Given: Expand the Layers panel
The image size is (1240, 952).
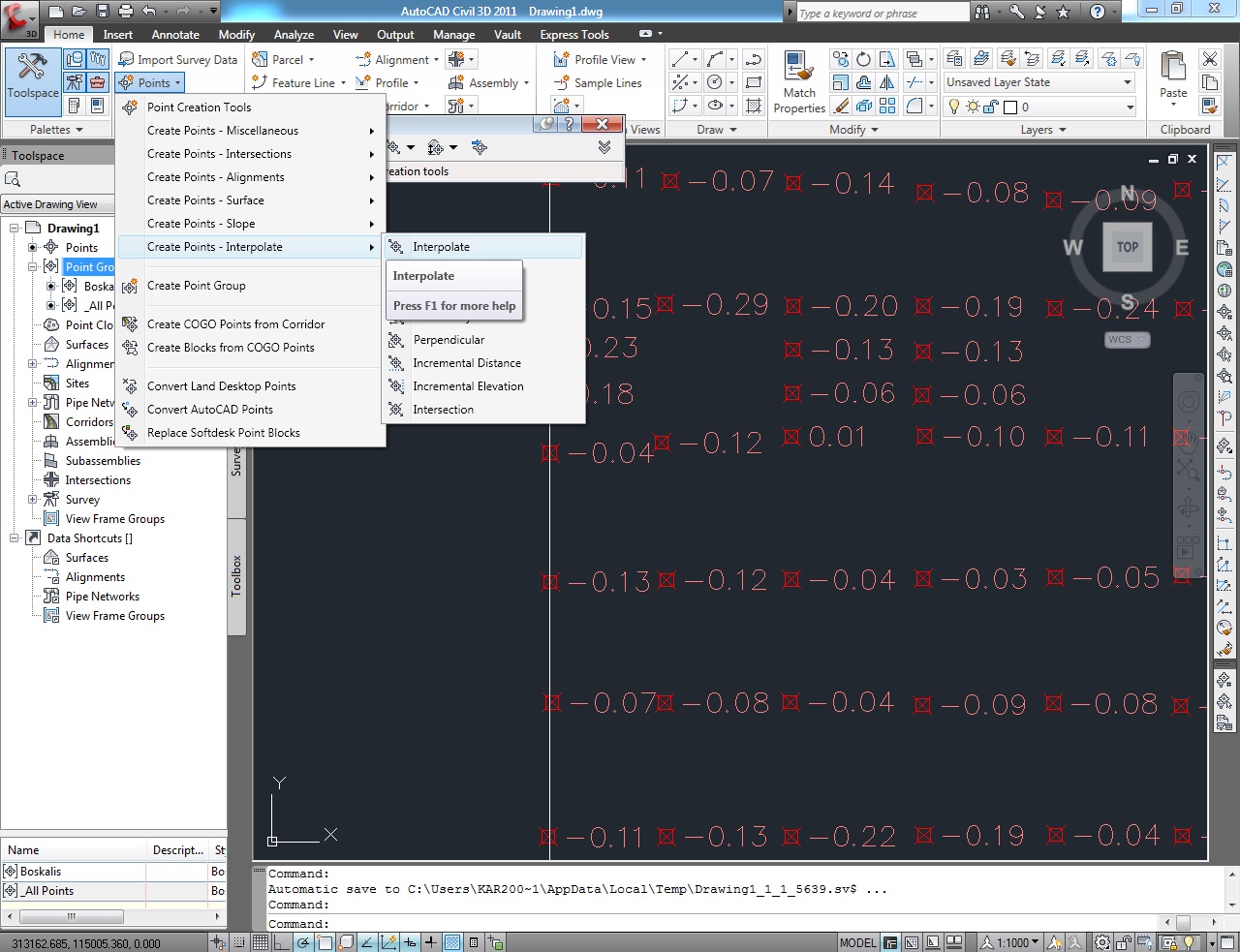Looking at the screenshot, I should click(x=1042, y=129).
